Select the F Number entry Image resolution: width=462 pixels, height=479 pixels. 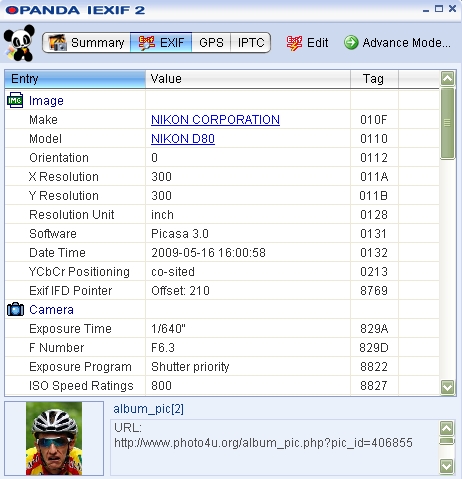click(x=57, y=348)
